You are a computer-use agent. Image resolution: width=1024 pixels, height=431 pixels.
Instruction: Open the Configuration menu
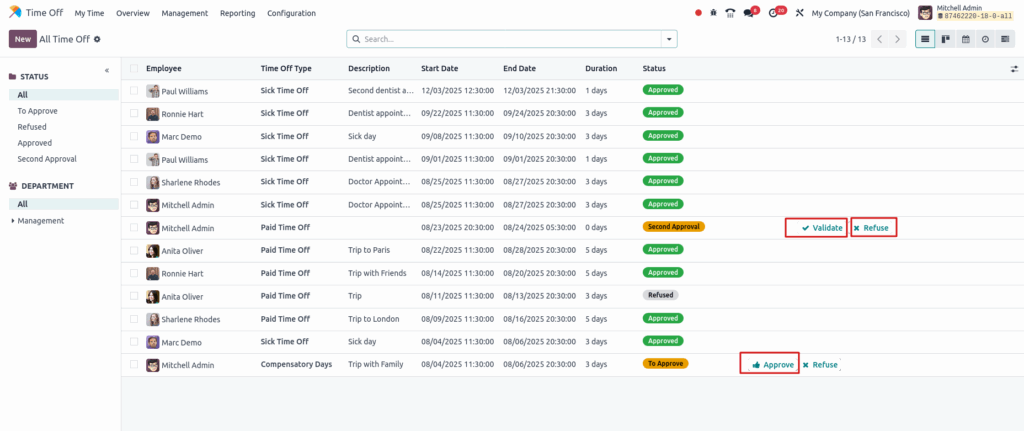[x=291, y=13]
